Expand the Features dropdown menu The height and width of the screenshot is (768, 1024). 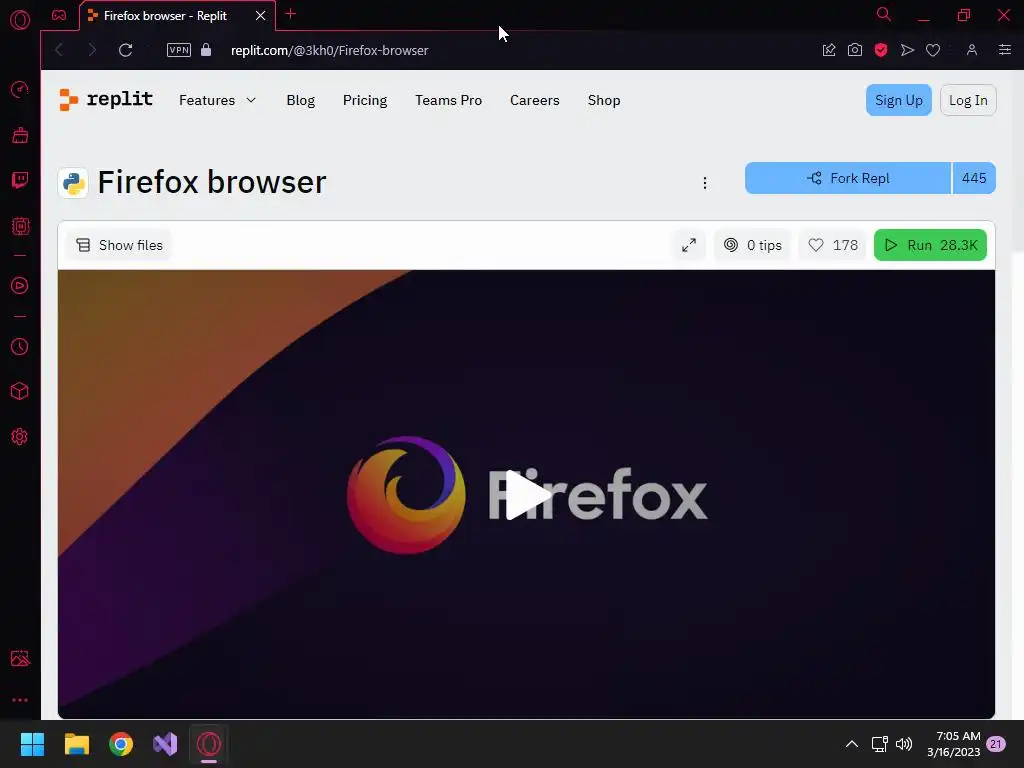217,101
